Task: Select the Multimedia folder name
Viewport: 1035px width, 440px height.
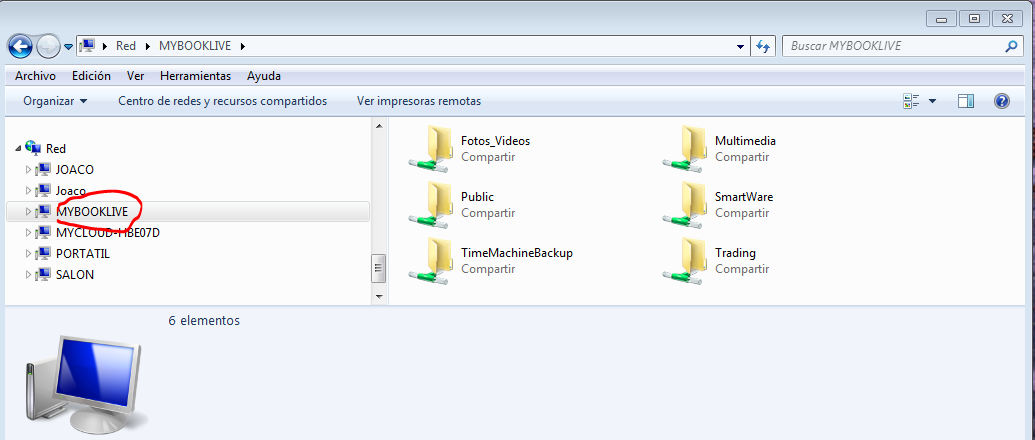Action: pos(745,141)
